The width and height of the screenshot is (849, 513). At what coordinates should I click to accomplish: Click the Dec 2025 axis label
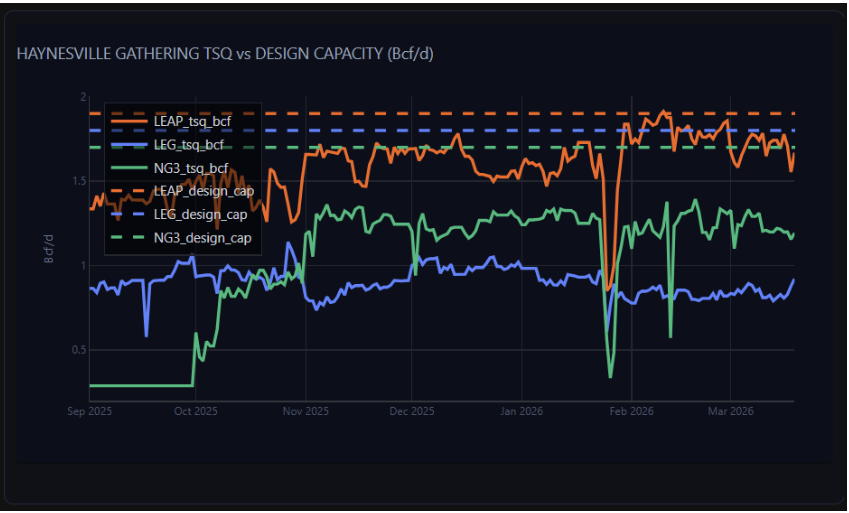point(411,411)
